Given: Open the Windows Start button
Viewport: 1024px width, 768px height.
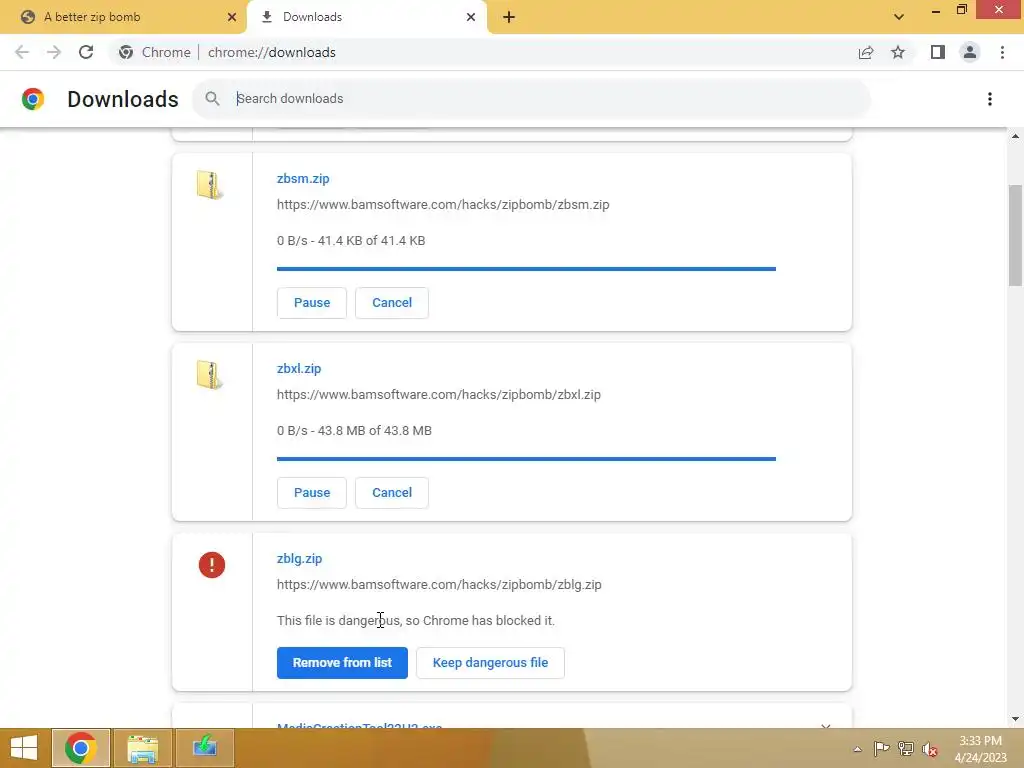Looking at the screenshot, I should point(24,748).
